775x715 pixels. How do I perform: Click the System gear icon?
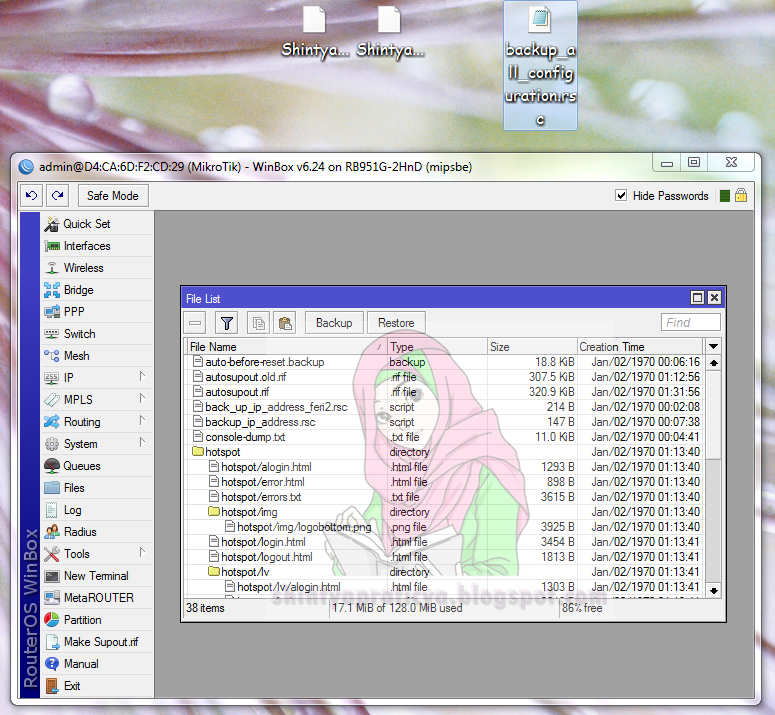[x=52, y=444]
